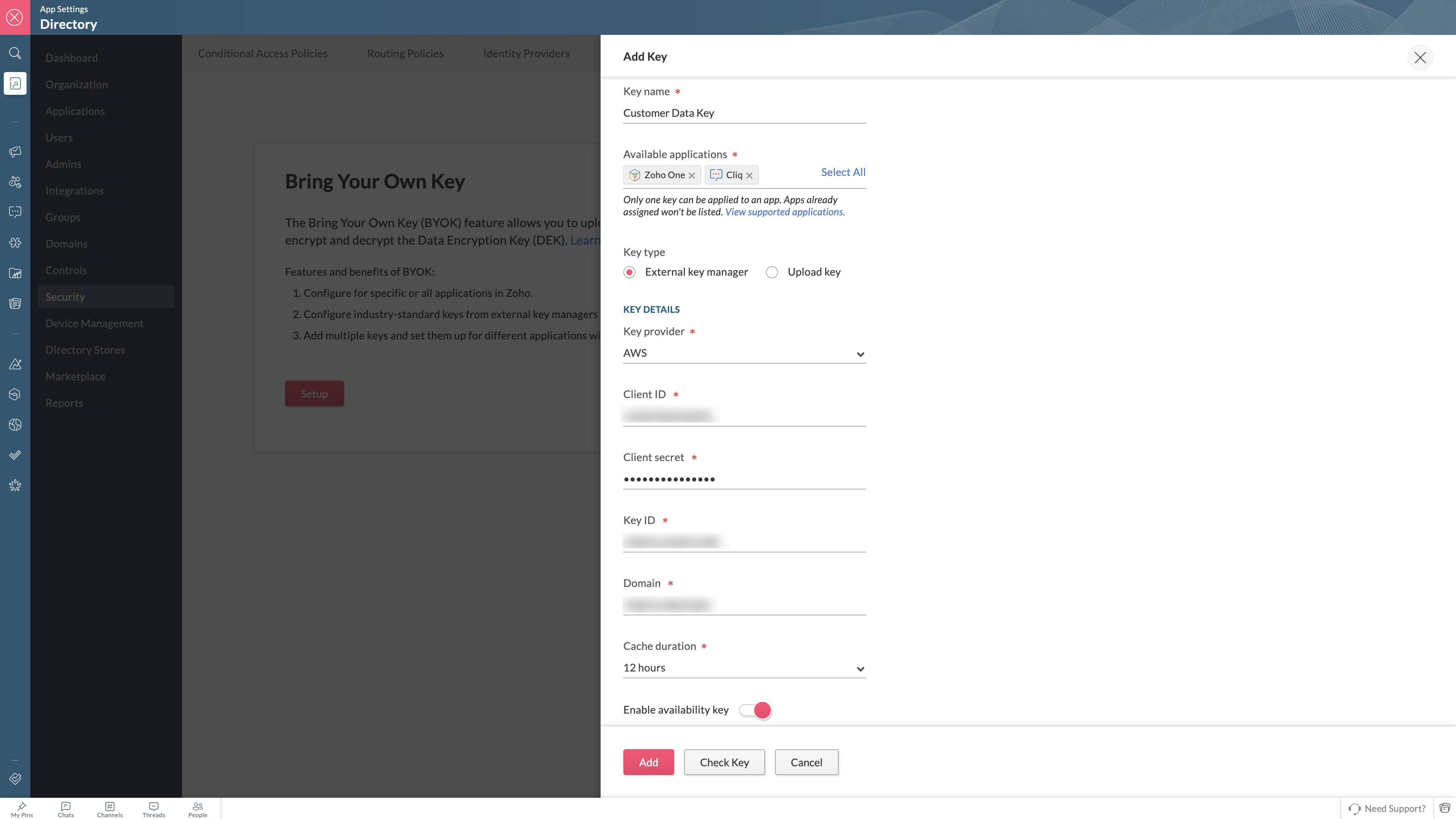Remove Zoho One from selected applications
1456x819 pixels.
(x=691, y=176)
